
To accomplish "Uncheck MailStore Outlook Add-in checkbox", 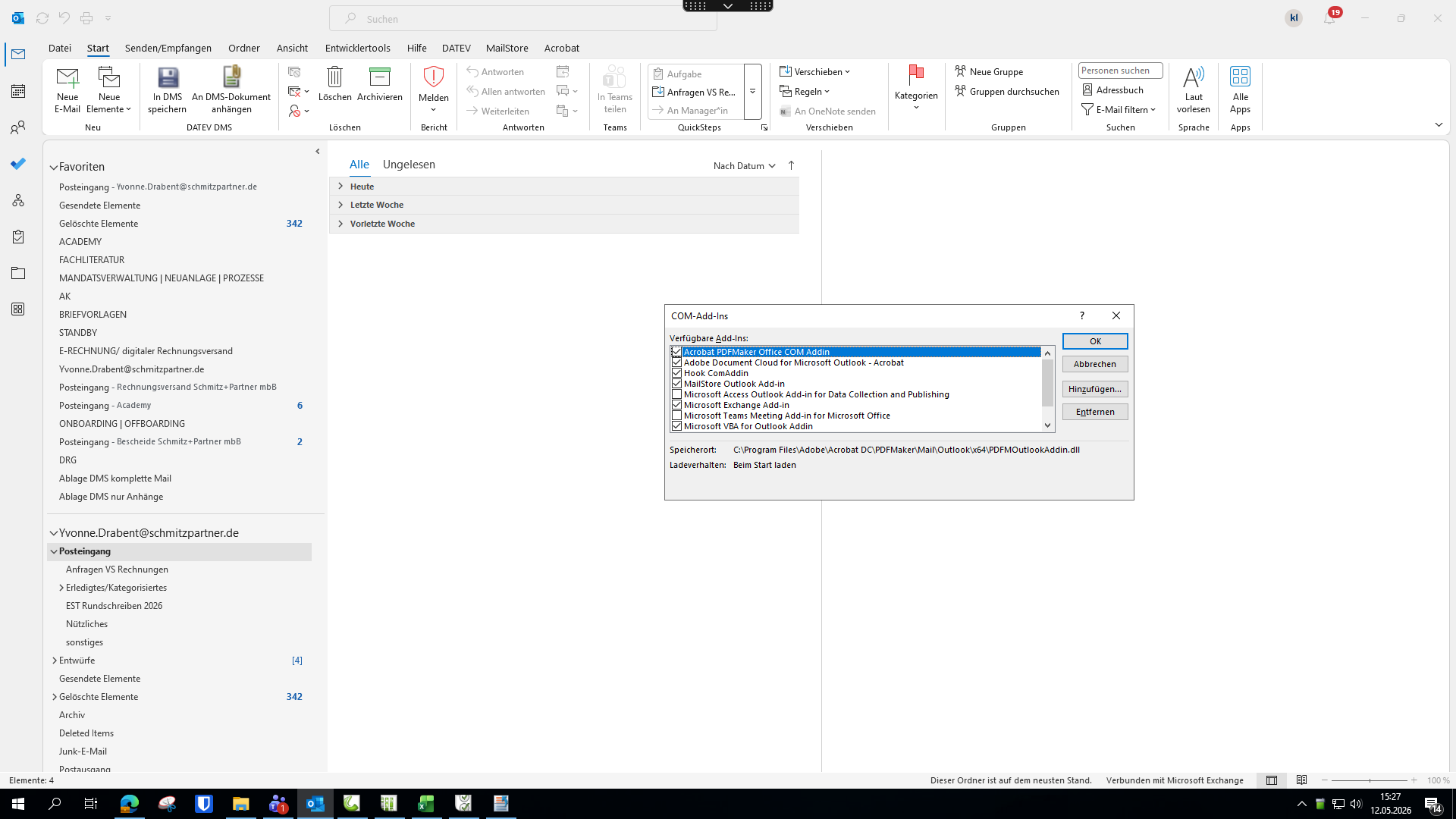I will click(x=676, y=384).
